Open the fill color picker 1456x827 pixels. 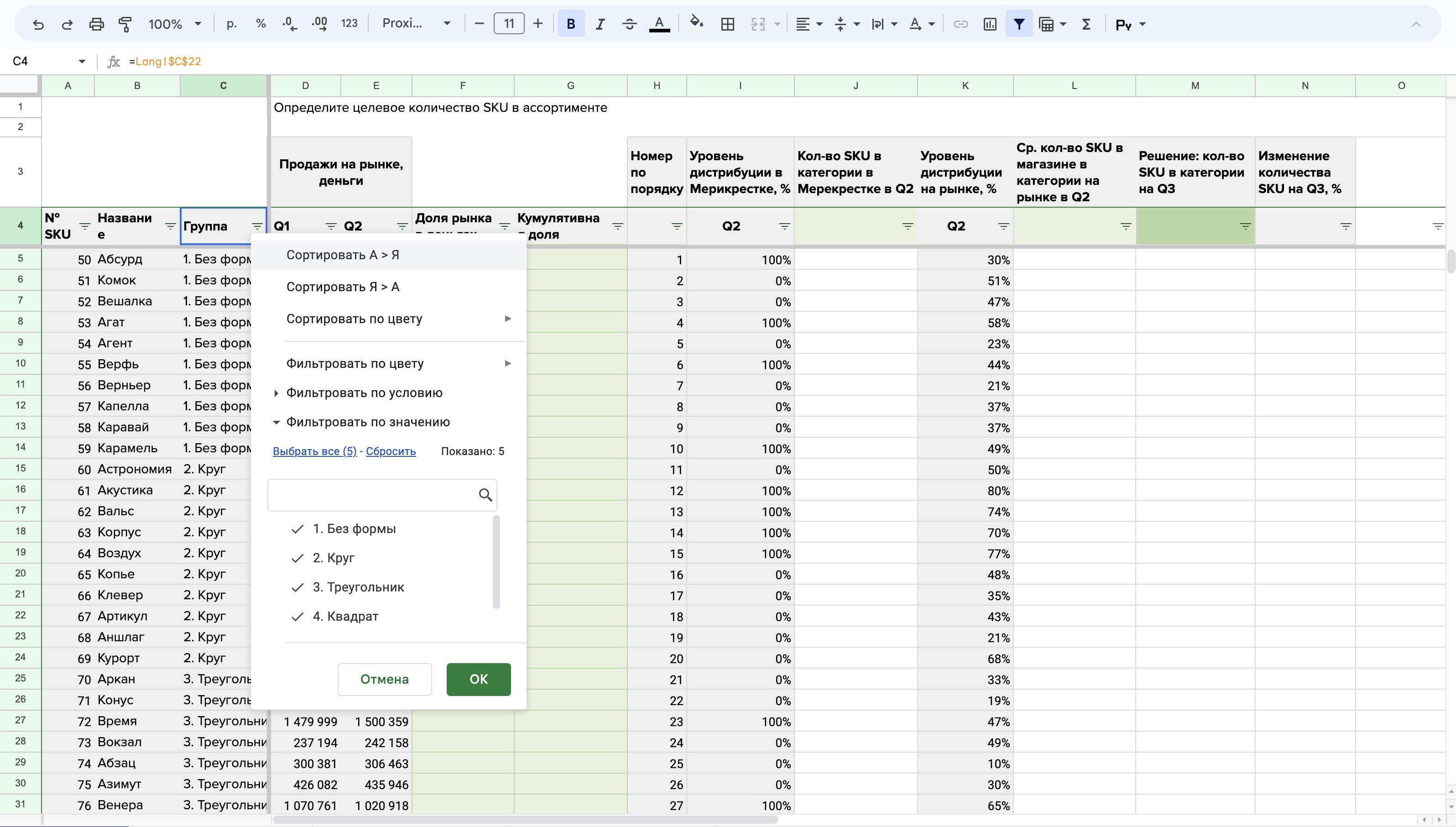click(x=696, y=24)
